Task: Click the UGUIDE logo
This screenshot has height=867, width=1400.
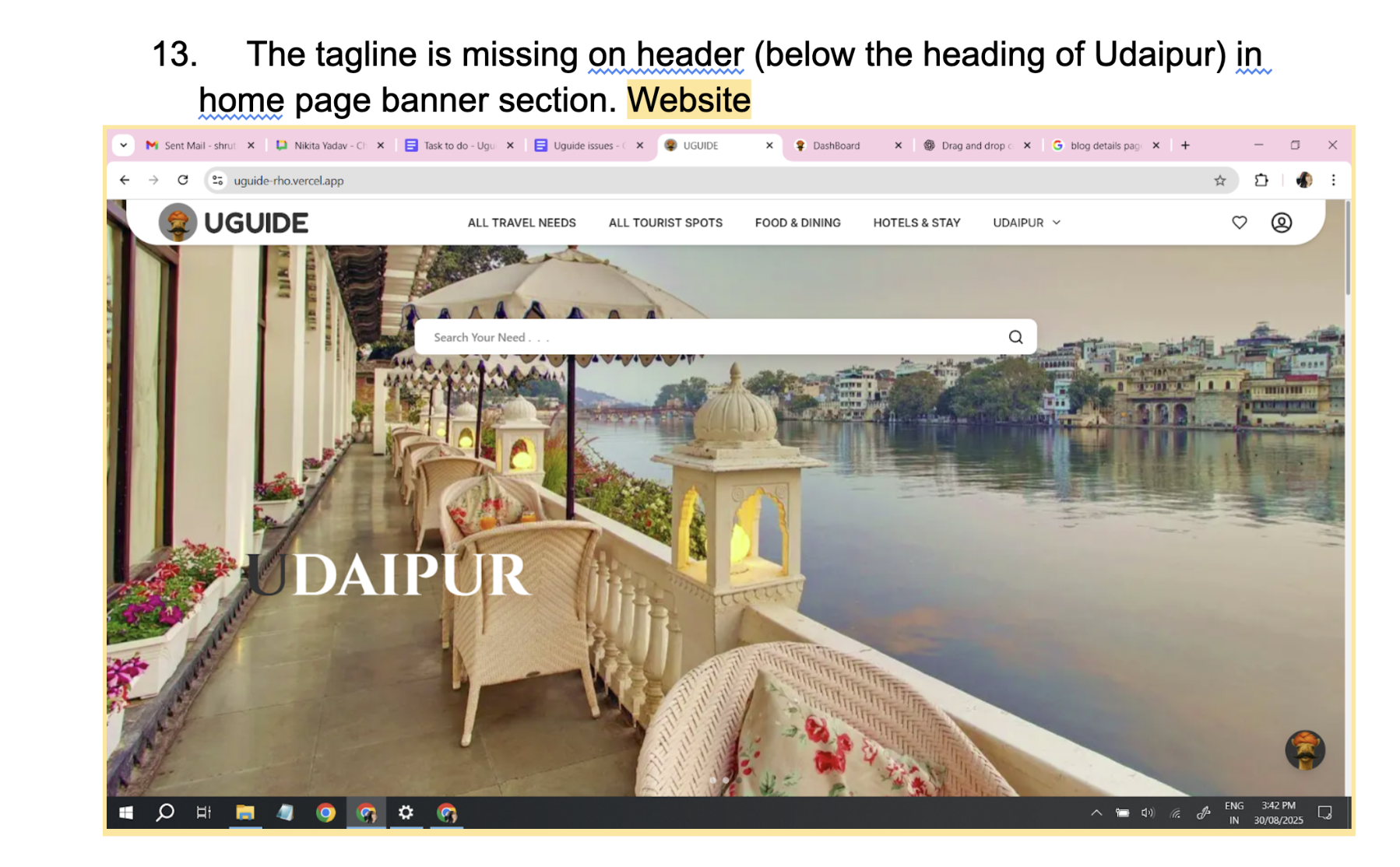Action: (234, 223)
